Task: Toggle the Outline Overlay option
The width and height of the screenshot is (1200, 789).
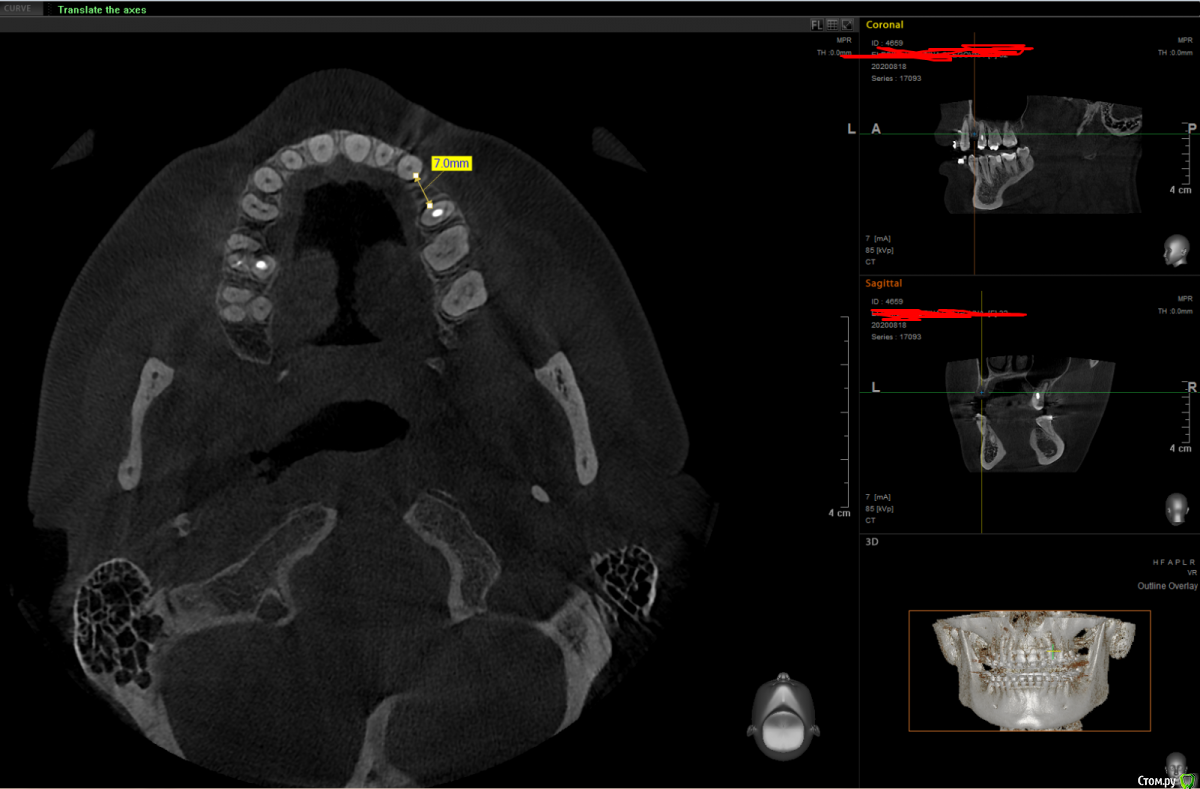Action: (x=1167, y=586)
